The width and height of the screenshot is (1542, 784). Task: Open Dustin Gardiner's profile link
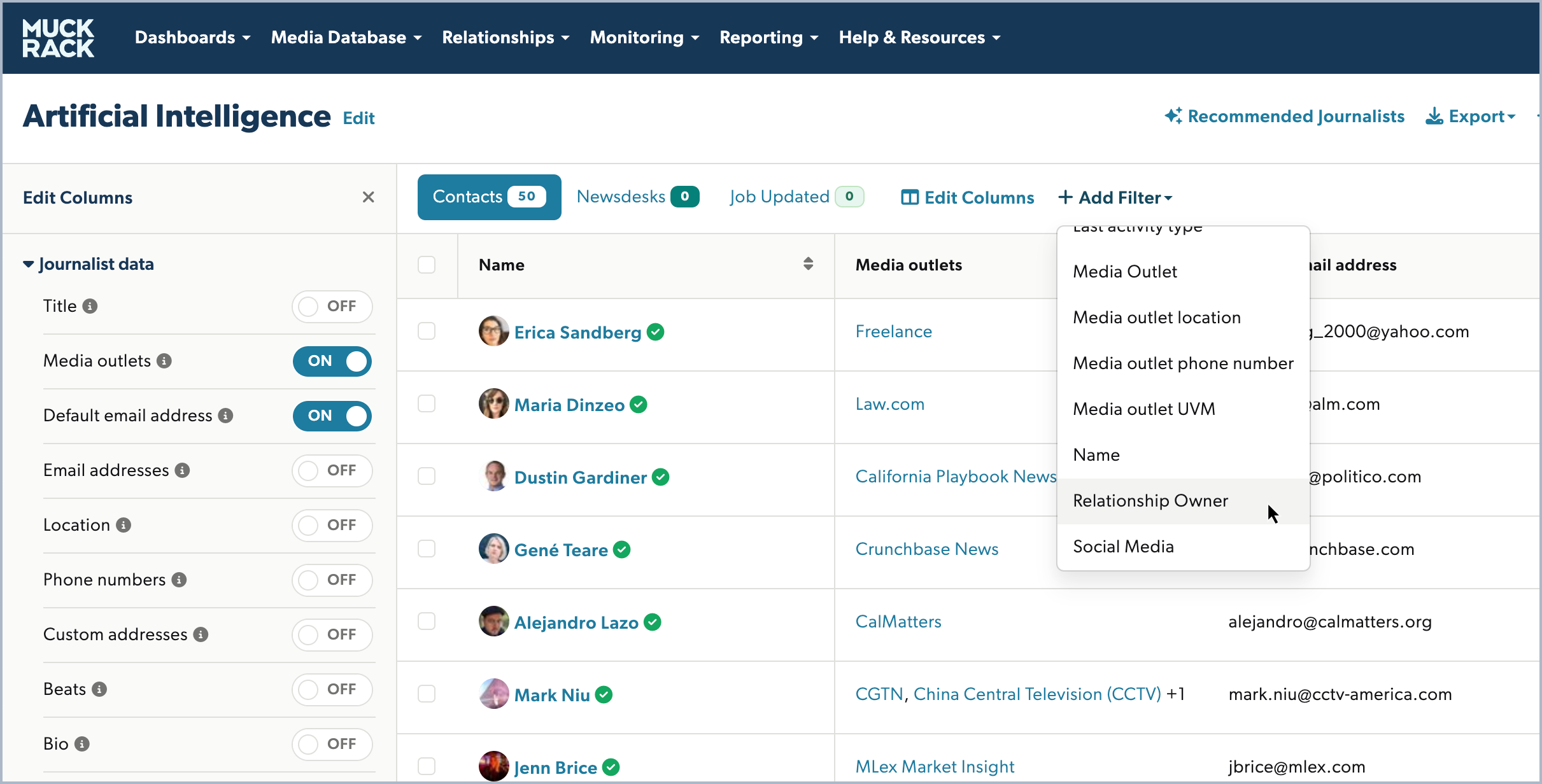(580, 477)
